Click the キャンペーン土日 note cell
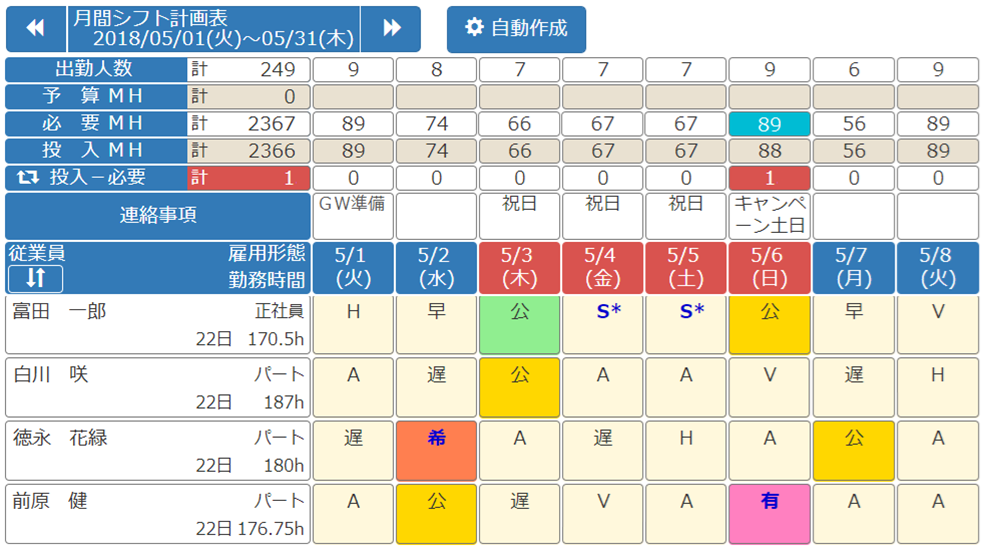Viewport: 981px width, 546px height. coord(770,216)
